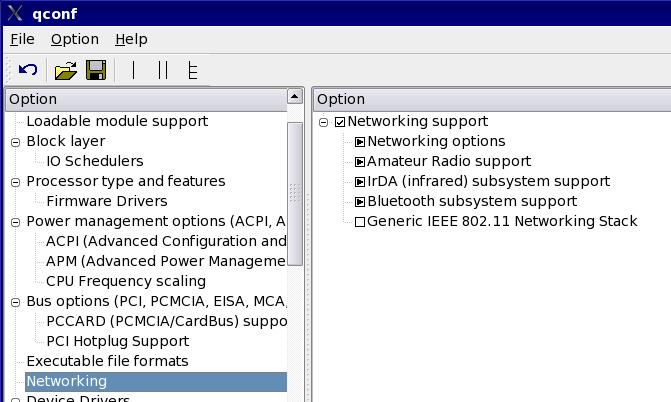The width and height of the screenshot is (671, 402).
Task: Select Executable file formats entry
Action: tap(107, 361)
